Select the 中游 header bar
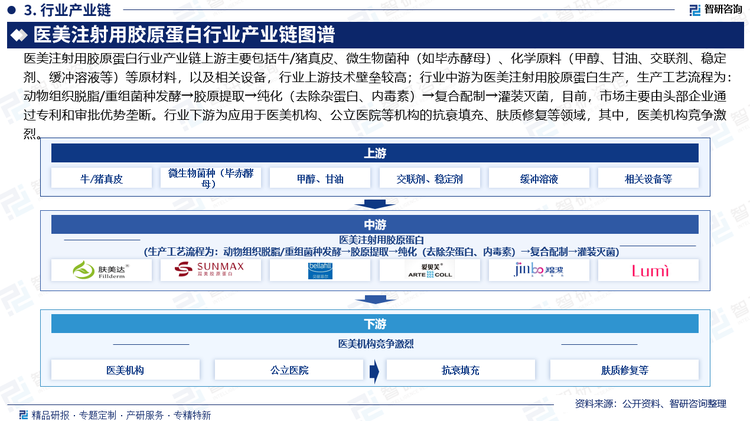Viewport: 750px width, 421px height. click(x=375, y=224)
